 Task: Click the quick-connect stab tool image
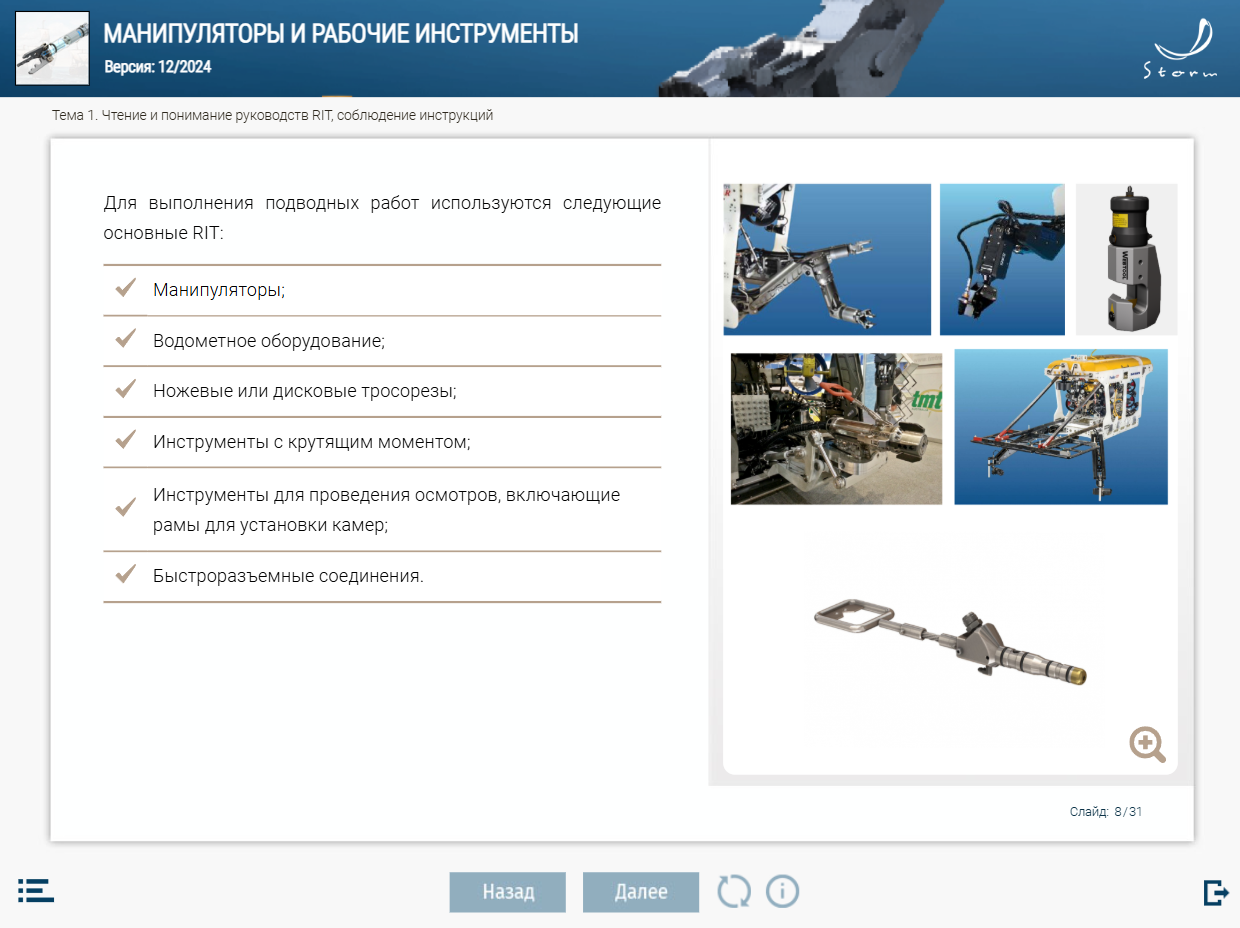950,641
